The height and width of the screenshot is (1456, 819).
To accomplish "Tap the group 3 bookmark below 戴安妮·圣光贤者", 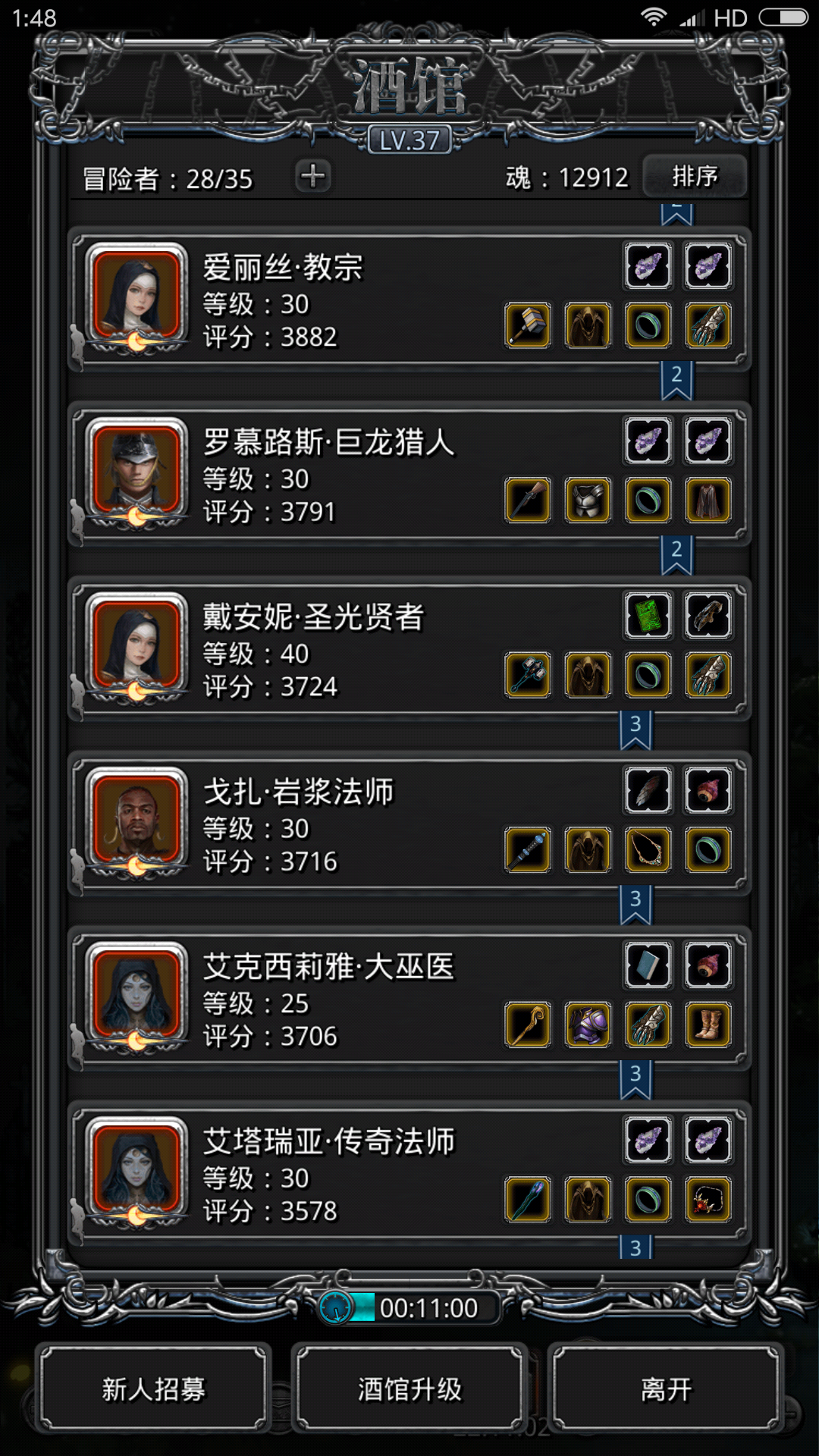I will click(x=635, y=730).
